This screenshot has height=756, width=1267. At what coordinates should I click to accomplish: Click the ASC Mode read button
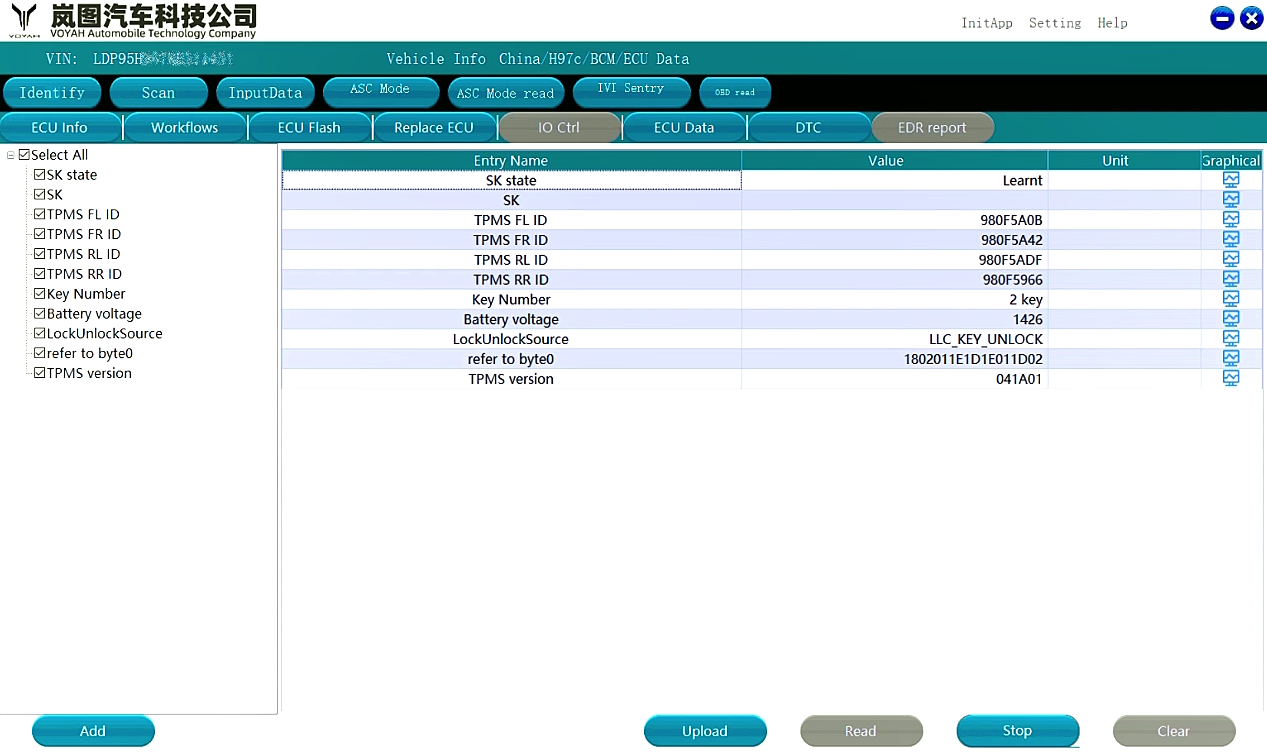(x=505, y=93)
